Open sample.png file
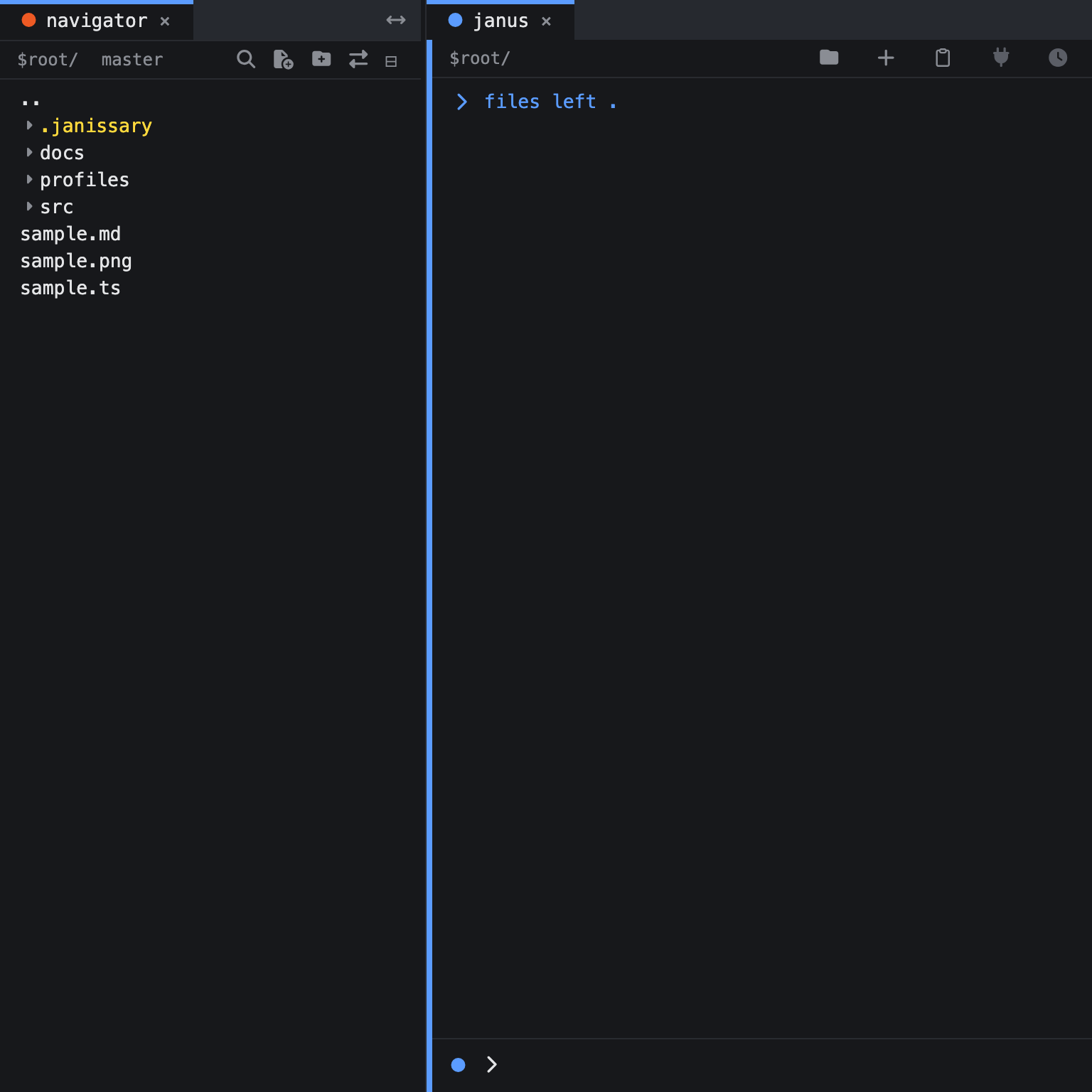The image size is (1092, 1092). [x=76, y=261]
